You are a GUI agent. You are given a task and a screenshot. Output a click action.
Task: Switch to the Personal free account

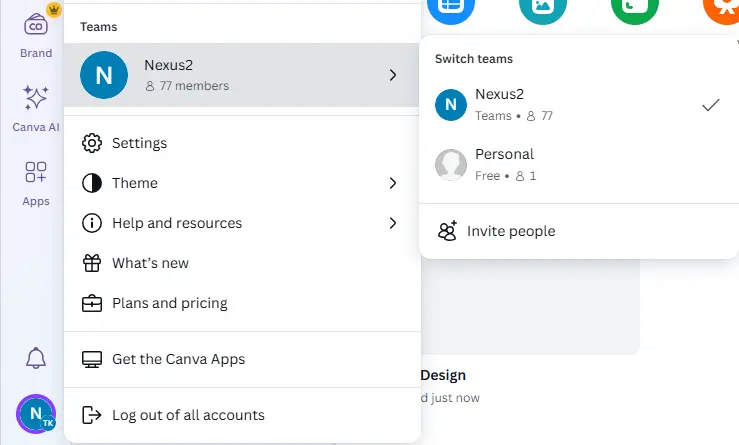point(578,165)
